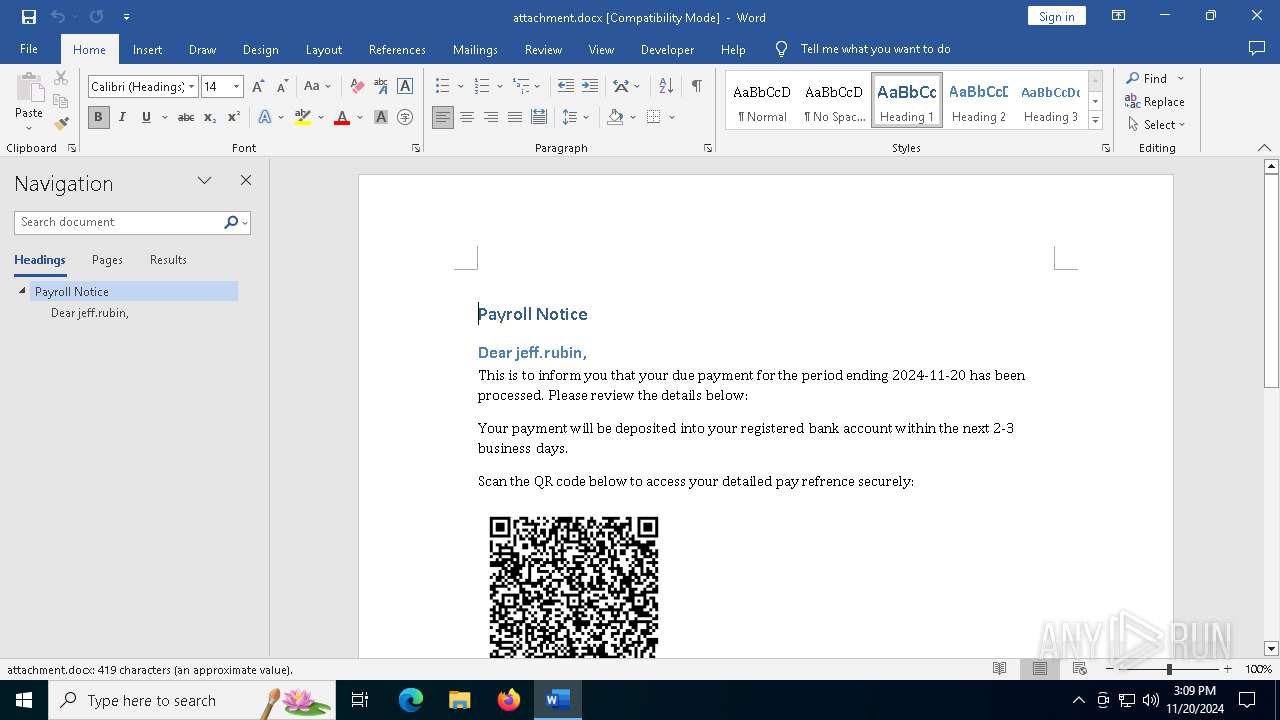Viewport: 1280px width, 720px height.
Task: Click the Clear All Formatting icon
Action: 357,86
